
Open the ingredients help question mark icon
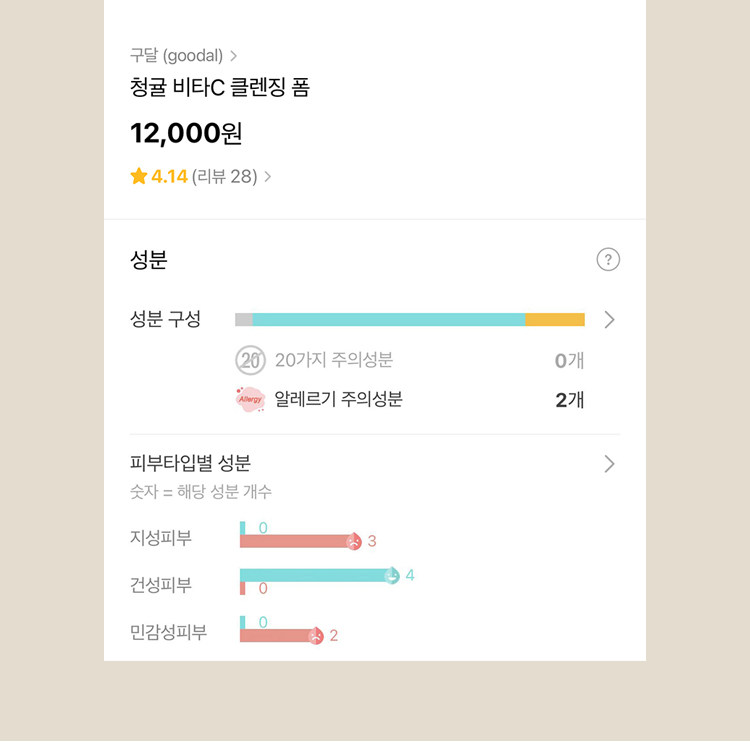click(608, 260)
